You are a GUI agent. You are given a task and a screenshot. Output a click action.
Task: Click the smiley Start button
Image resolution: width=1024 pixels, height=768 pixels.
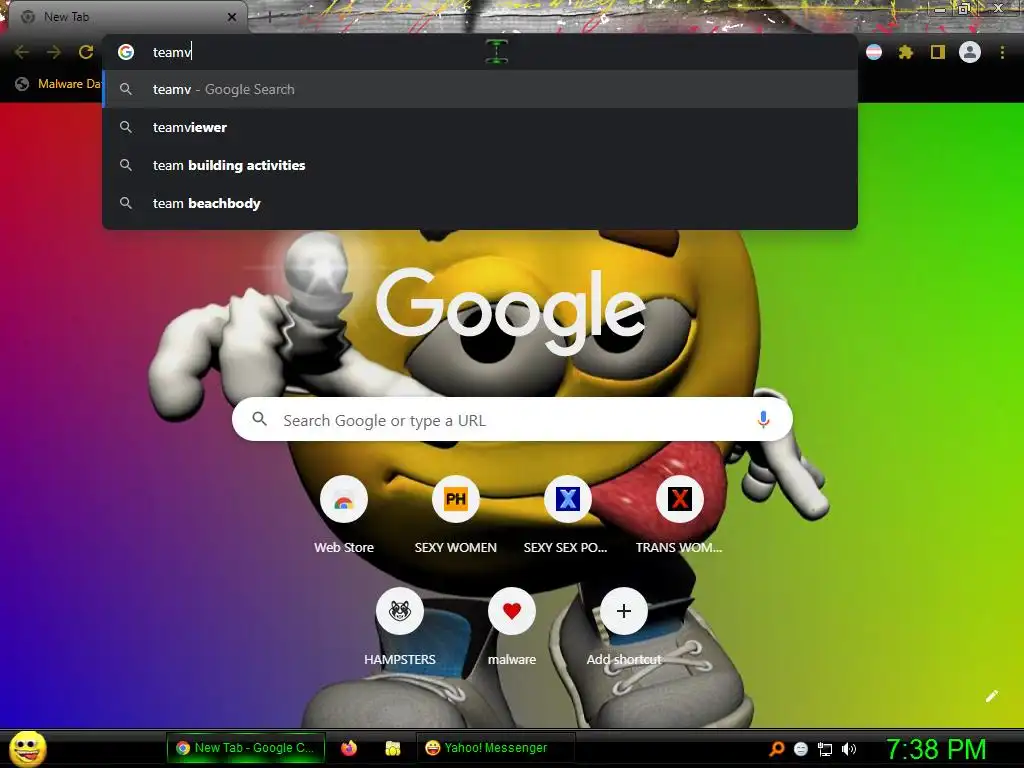pos(28,748)
